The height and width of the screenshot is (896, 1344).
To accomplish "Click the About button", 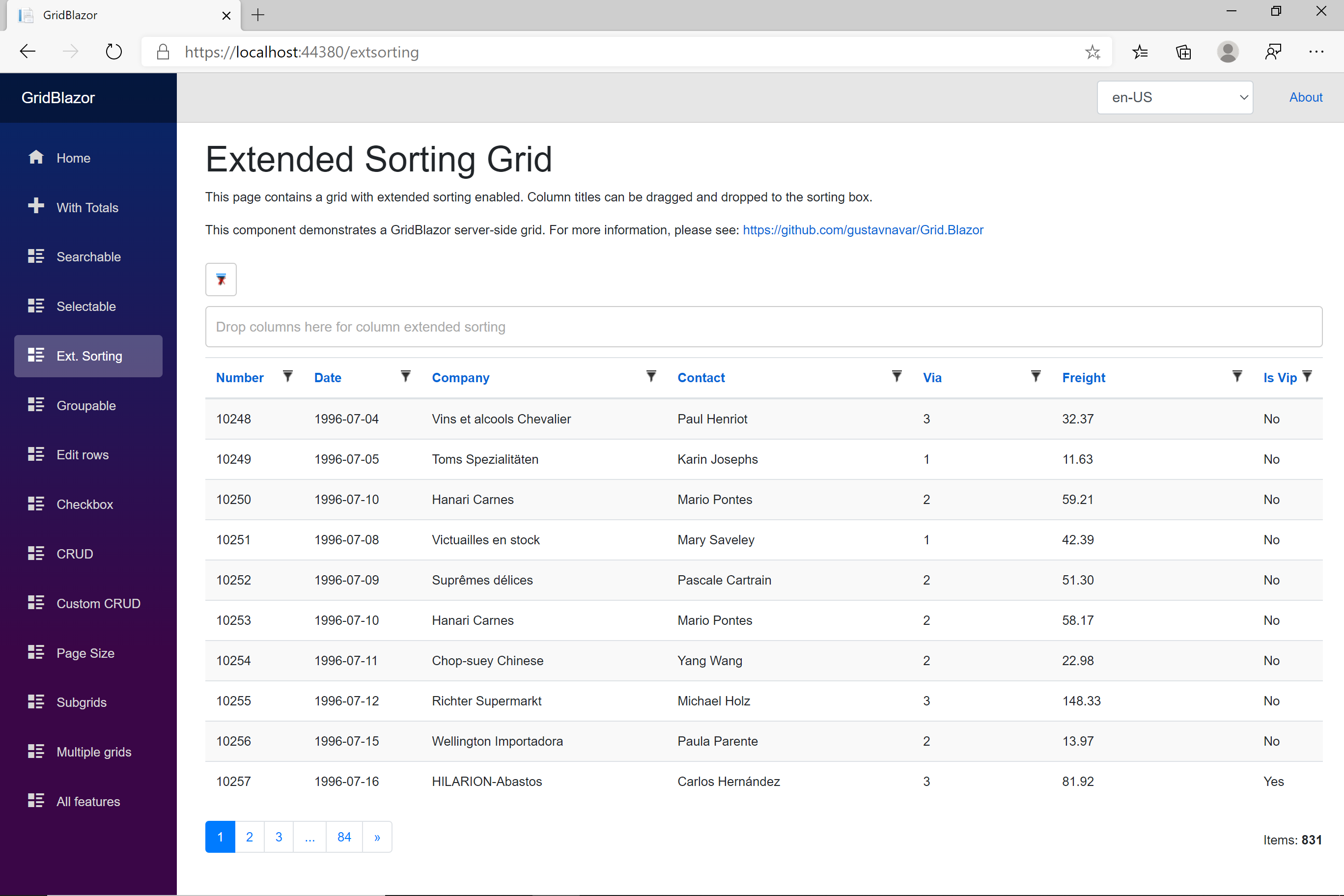I will tap(1305, 97).
